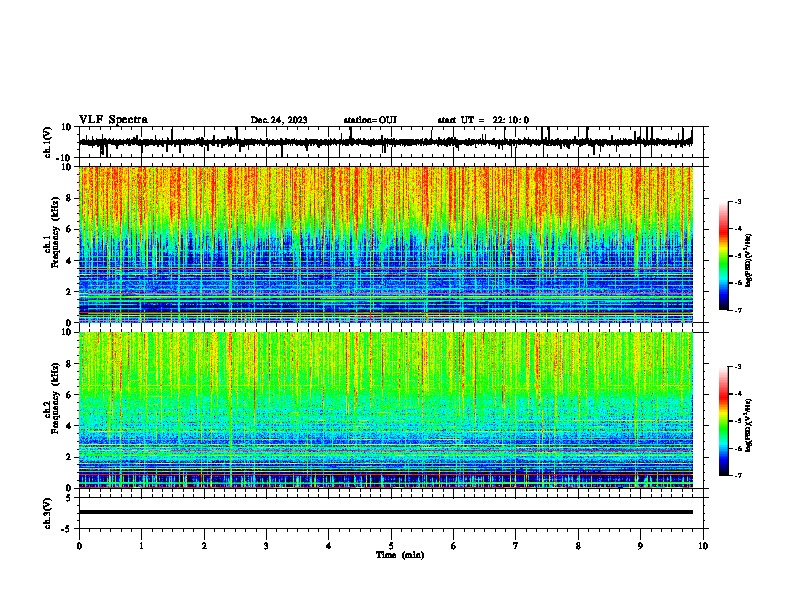Click the ch.2 spectrogram color scale bar
792x612 pixels.
(724, 421)
